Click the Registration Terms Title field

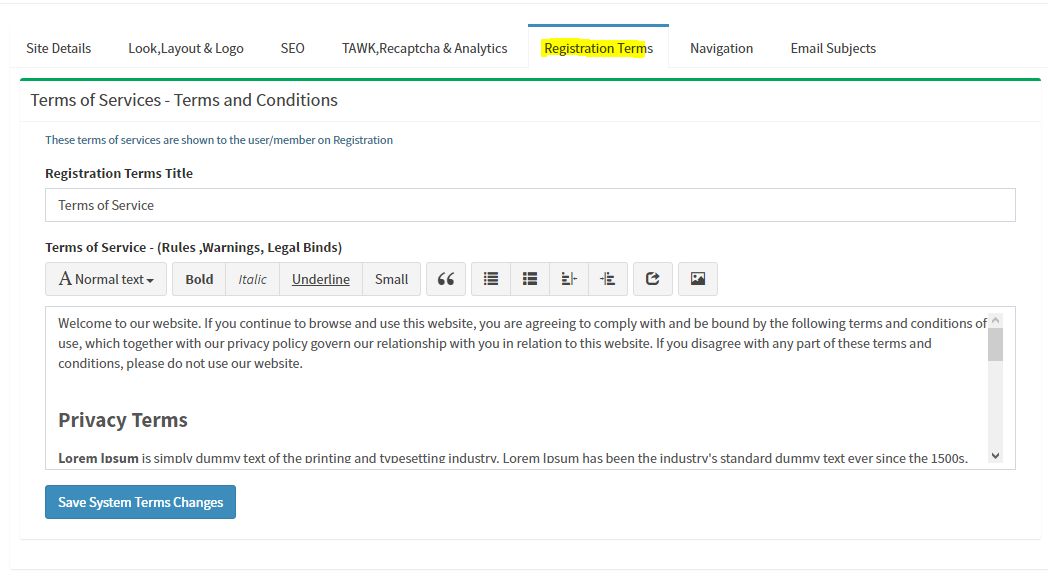tap(530, 205)
